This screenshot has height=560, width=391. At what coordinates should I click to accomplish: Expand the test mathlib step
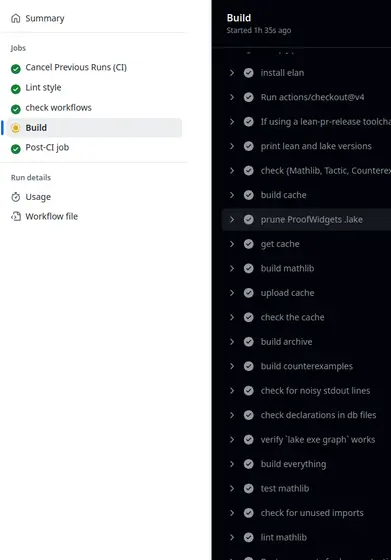pos(232,488)
